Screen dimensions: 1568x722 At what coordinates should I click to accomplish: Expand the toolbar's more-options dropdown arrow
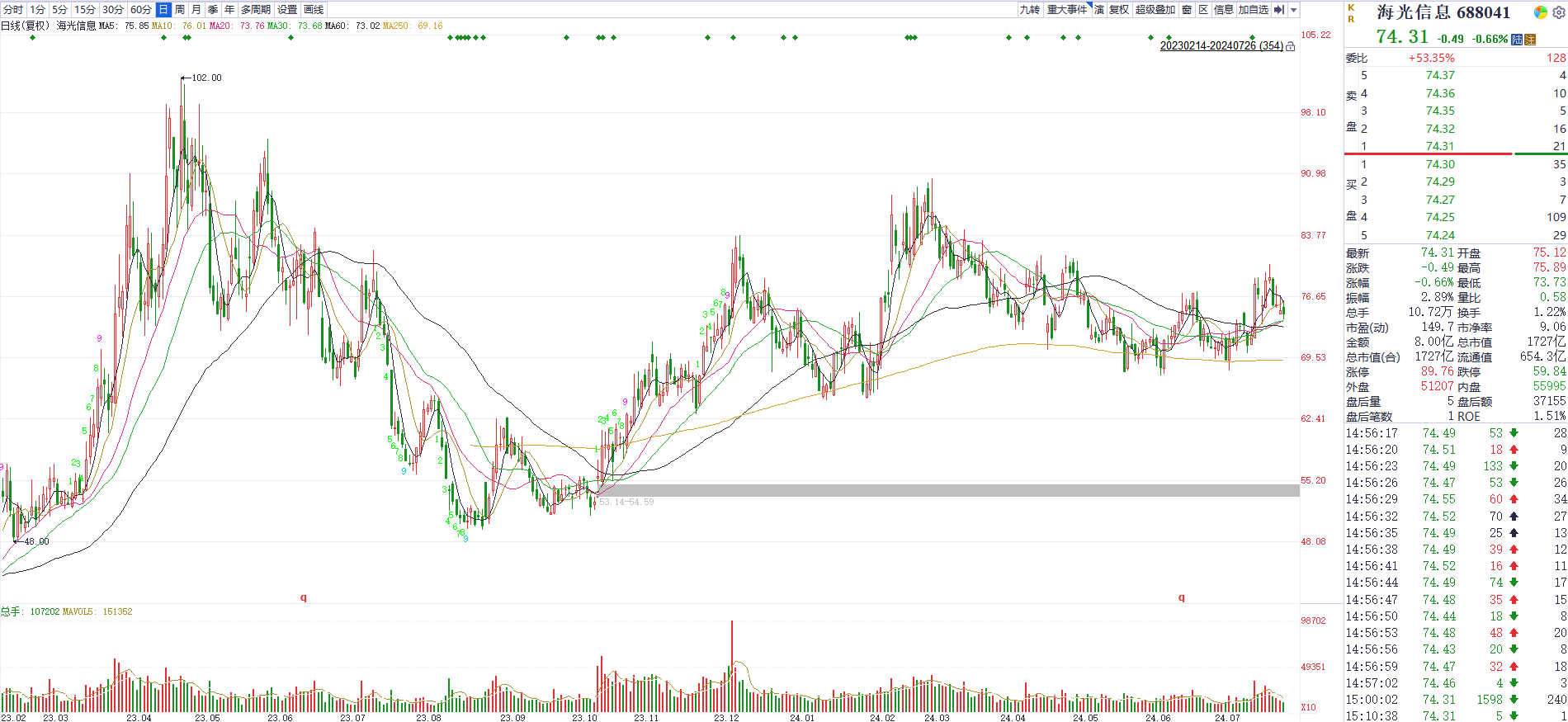pyautogui.click(x=1294, y=10)
